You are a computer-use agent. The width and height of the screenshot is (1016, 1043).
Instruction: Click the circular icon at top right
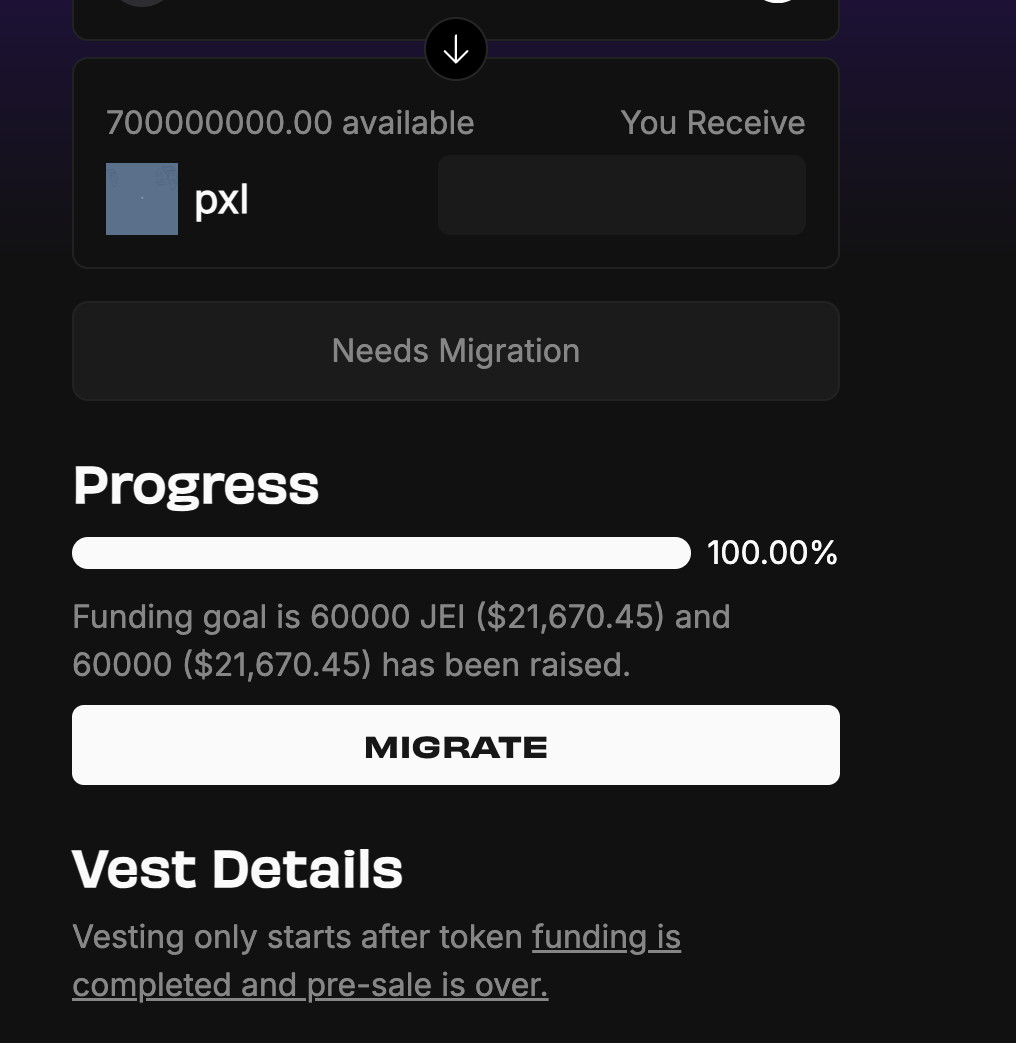tap(778, 5)
